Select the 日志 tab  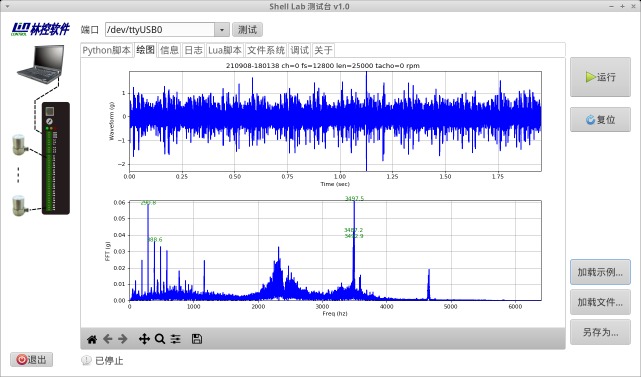(193, 50)
